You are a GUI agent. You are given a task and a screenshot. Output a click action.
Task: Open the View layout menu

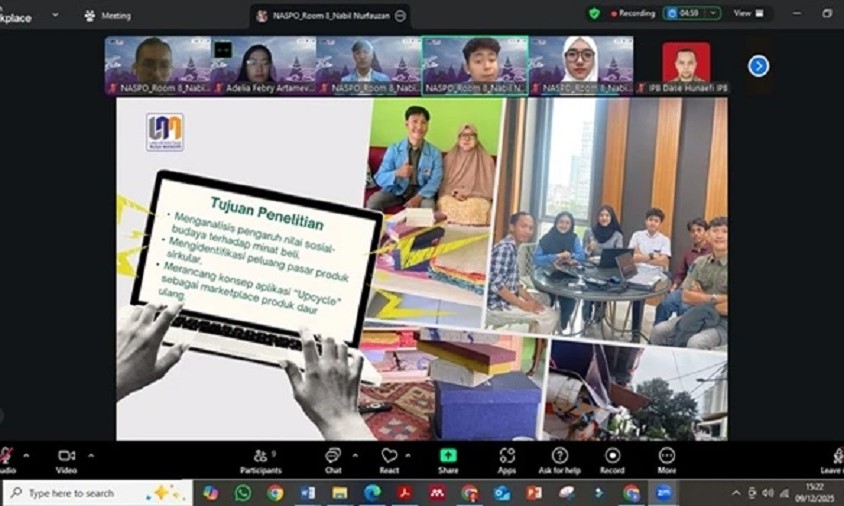coord(749,13)
